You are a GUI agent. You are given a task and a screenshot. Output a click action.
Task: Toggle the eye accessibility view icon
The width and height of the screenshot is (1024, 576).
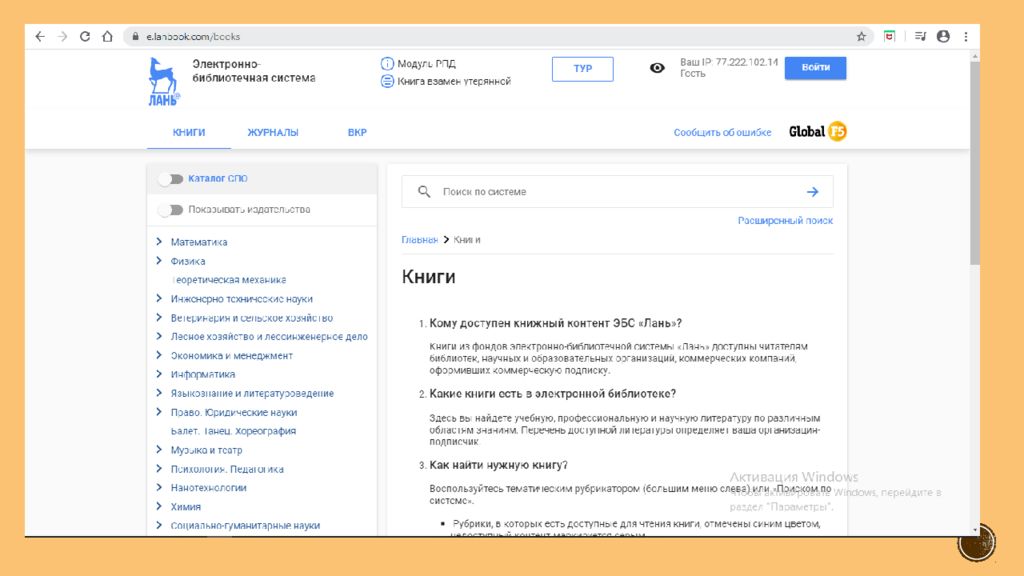(x=657, y=68)
